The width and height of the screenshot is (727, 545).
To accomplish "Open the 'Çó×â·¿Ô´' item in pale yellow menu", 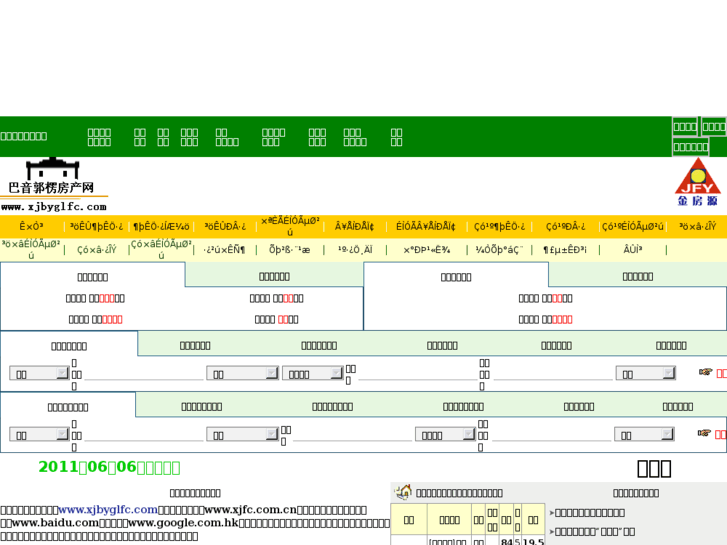I will (96, 250).
